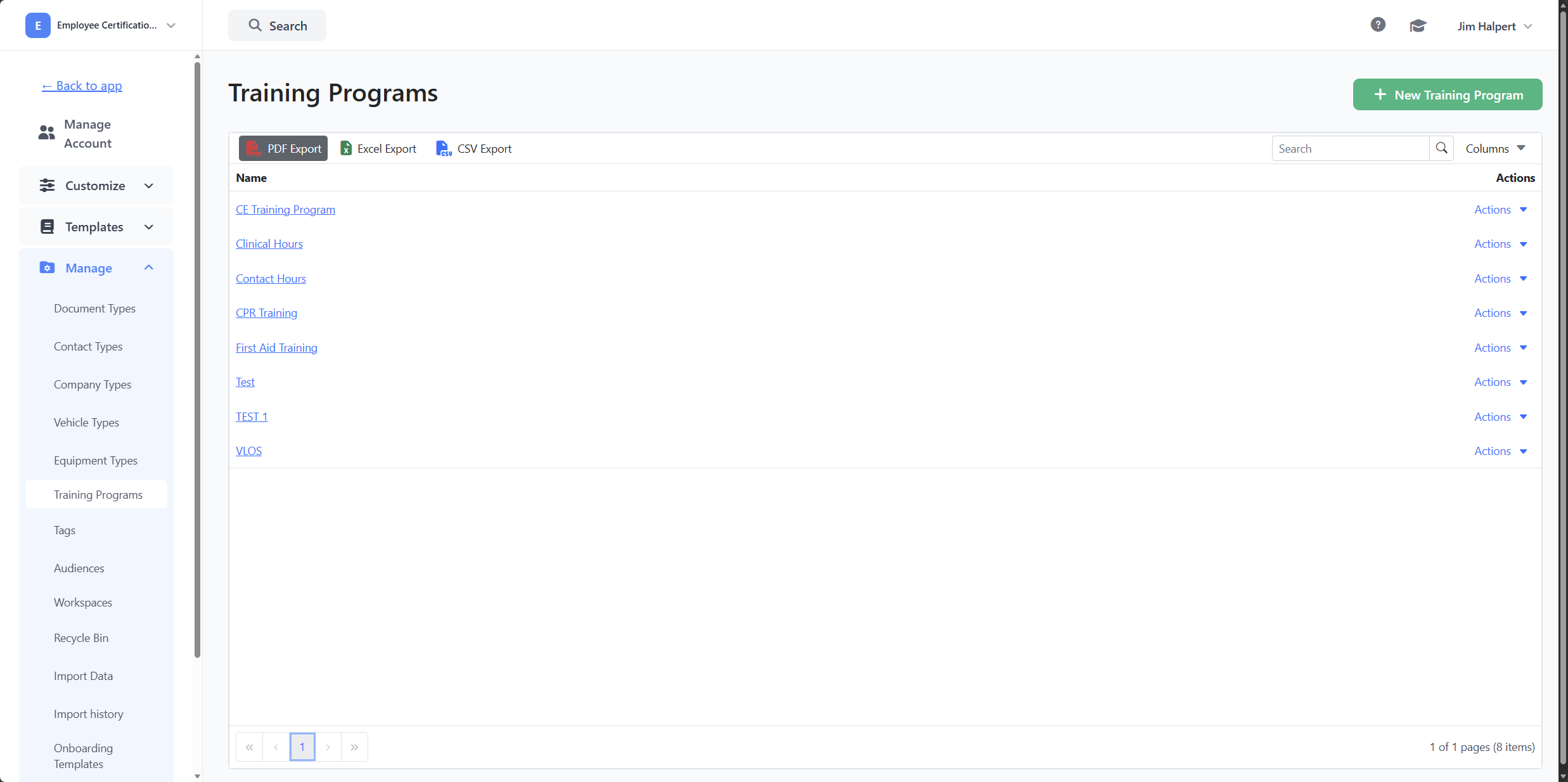Open the Jim Halpert user menu

click(1494, 26)
